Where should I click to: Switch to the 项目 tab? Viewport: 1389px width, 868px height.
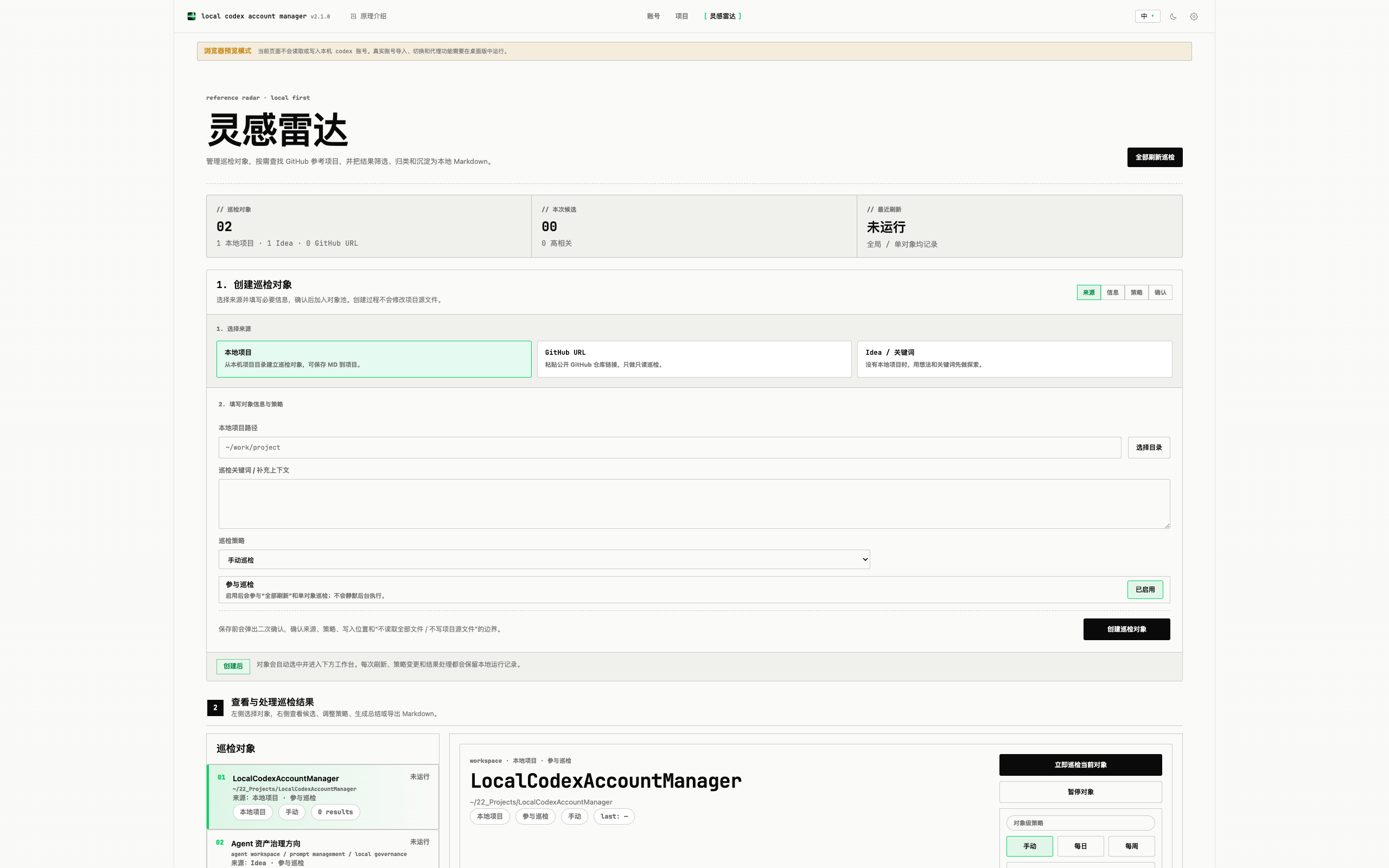[x=681, y=16]
